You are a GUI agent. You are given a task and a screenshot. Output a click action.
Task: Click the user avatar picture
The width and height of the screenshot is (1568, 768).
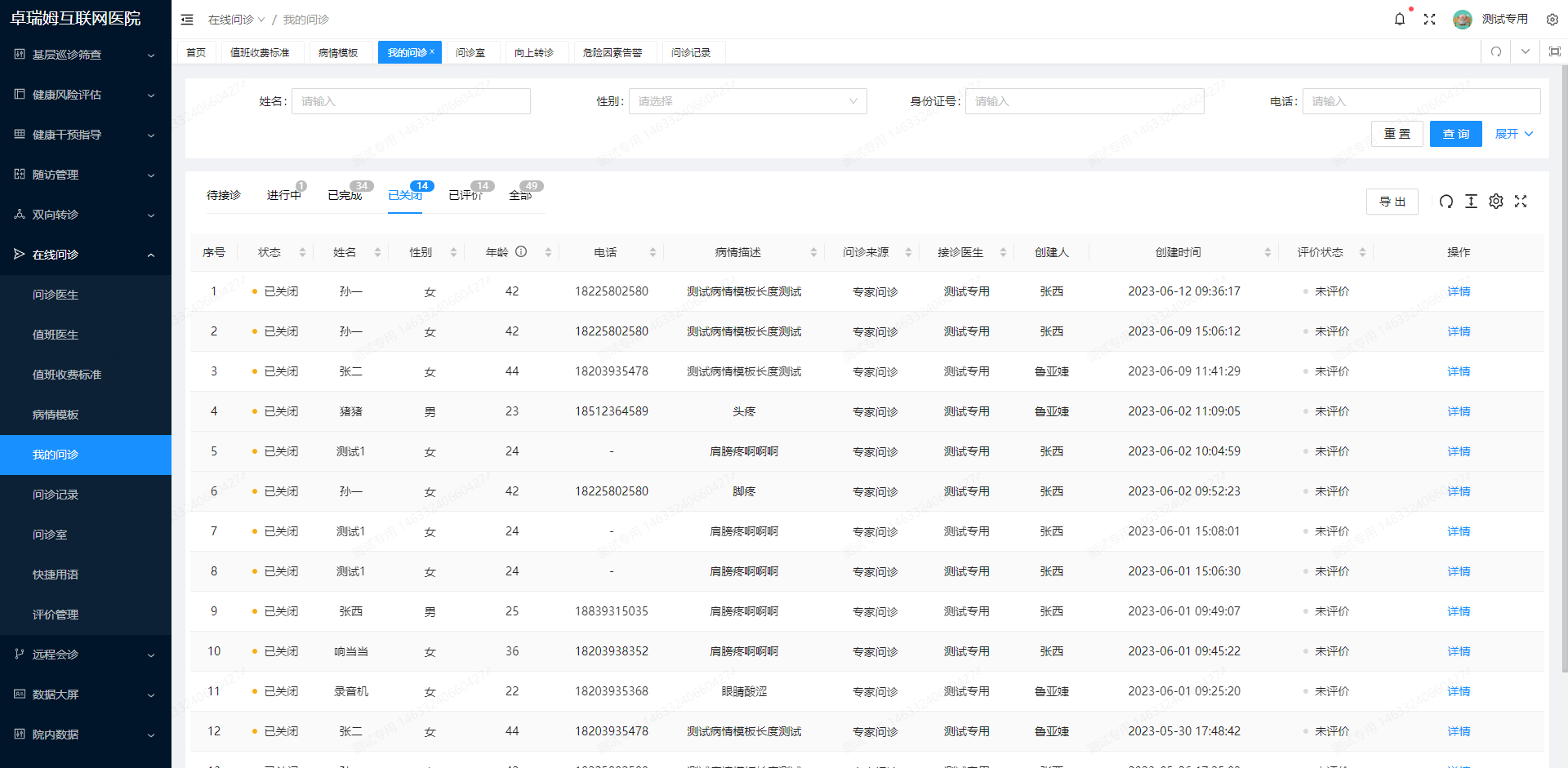coord(1462,19)
